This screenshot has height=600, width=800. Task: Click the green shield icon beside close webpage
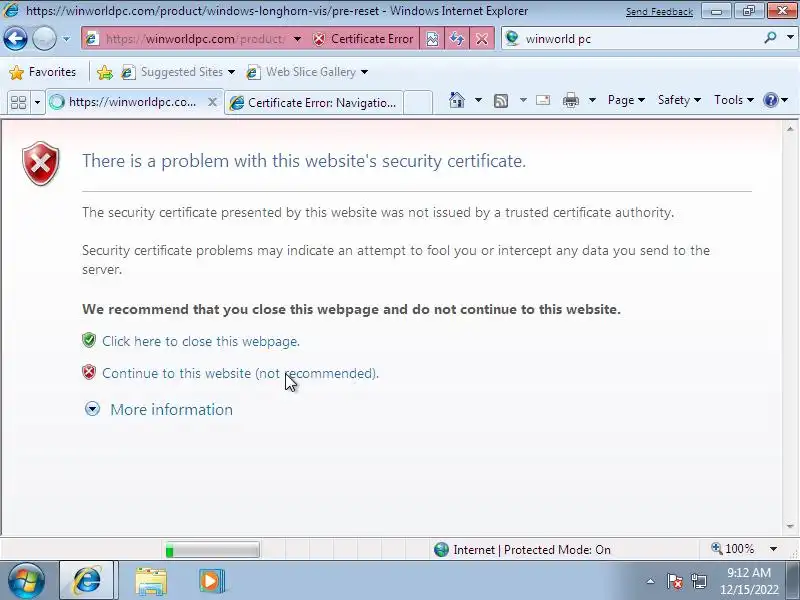coord(89,340)
